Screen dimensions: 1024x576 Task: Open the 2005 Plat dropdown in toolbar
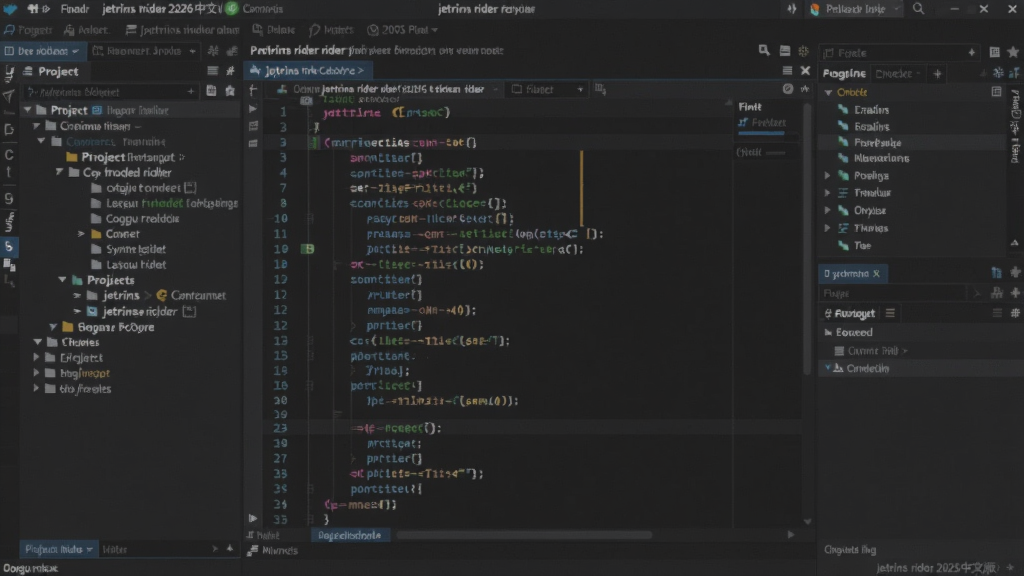pos(402,30)
